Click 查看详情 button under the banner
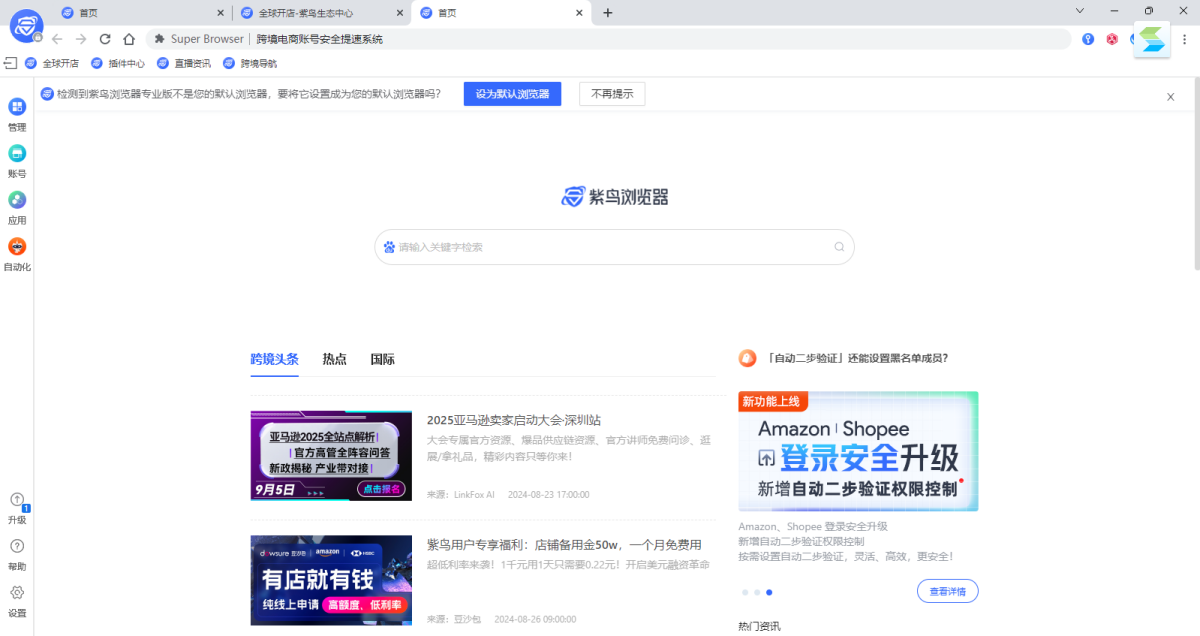Image resolution: width=1200 pixels, height=636 pixels. [947, 591]
